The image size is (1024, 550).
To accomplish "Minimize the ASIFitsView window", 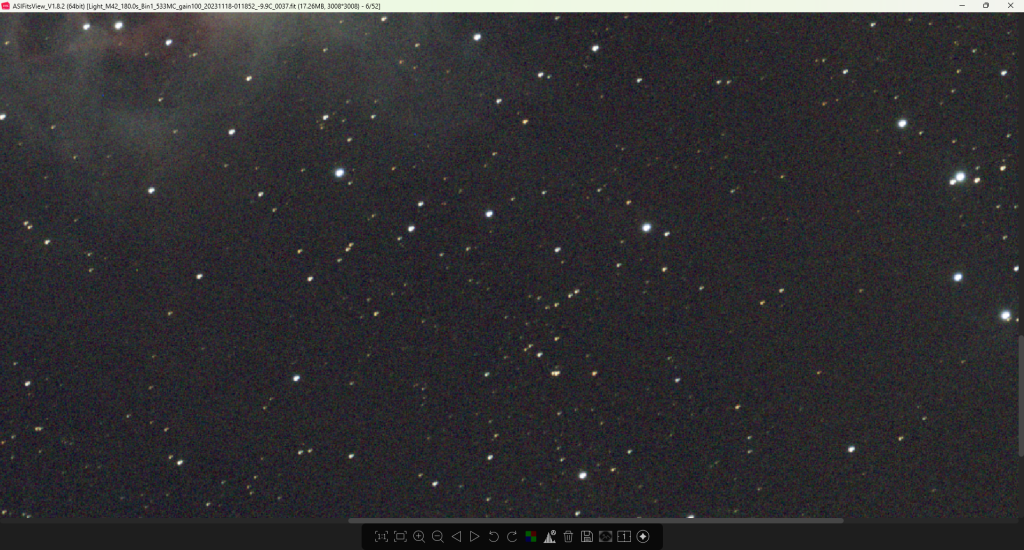I will coord(958,6).
